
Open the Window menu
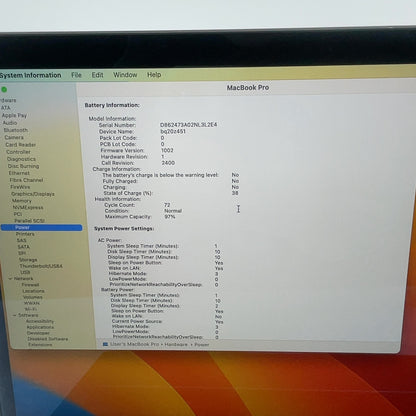[125, 75]
